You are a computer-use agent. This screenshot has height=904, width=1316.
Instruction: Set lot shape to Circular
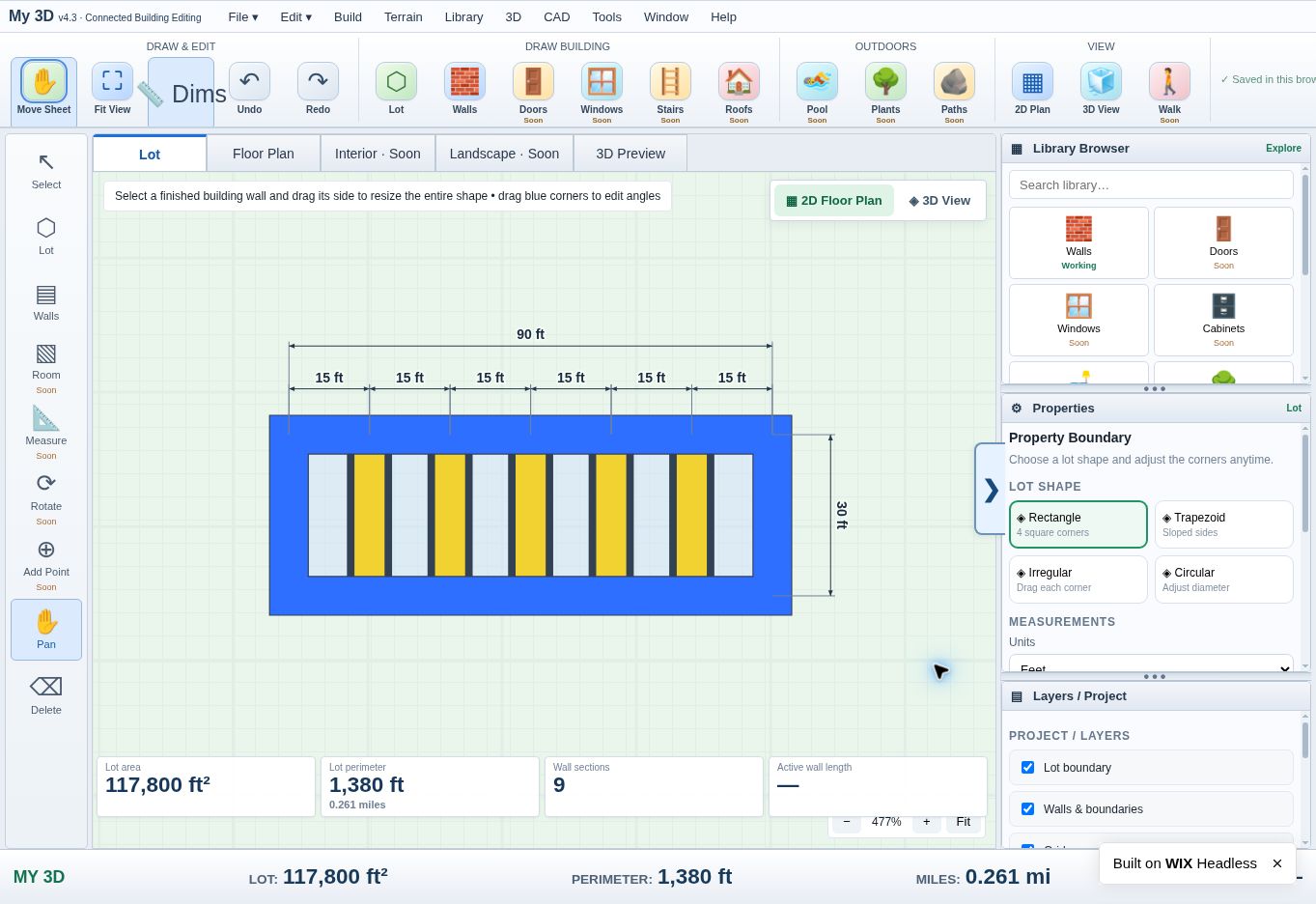[x=1224, y=579]
